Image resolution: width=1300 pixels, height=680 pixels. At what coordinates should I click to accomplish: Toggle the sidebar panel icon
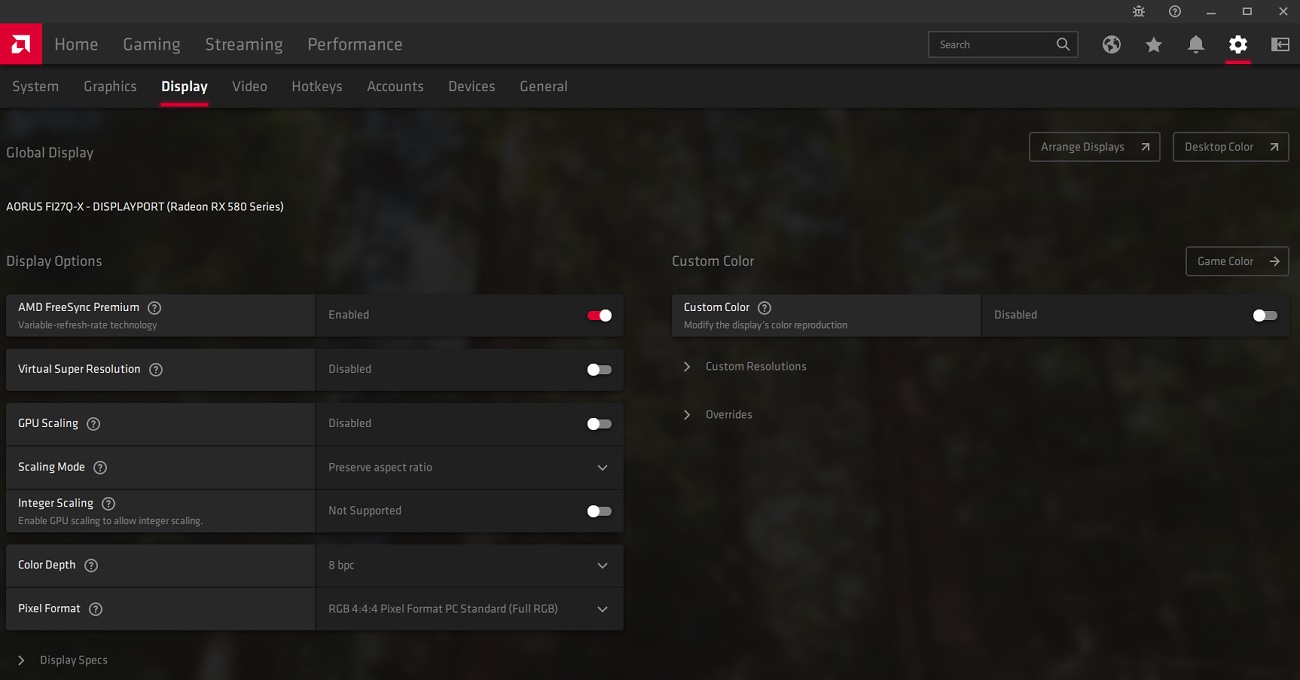1280,44
